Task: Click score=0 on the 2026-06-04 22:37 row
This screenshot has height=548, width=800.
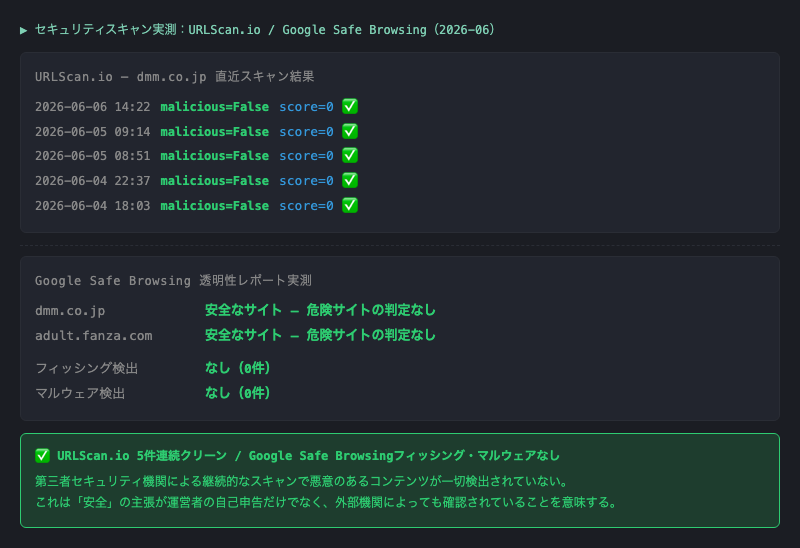Action: pos(306,181)
